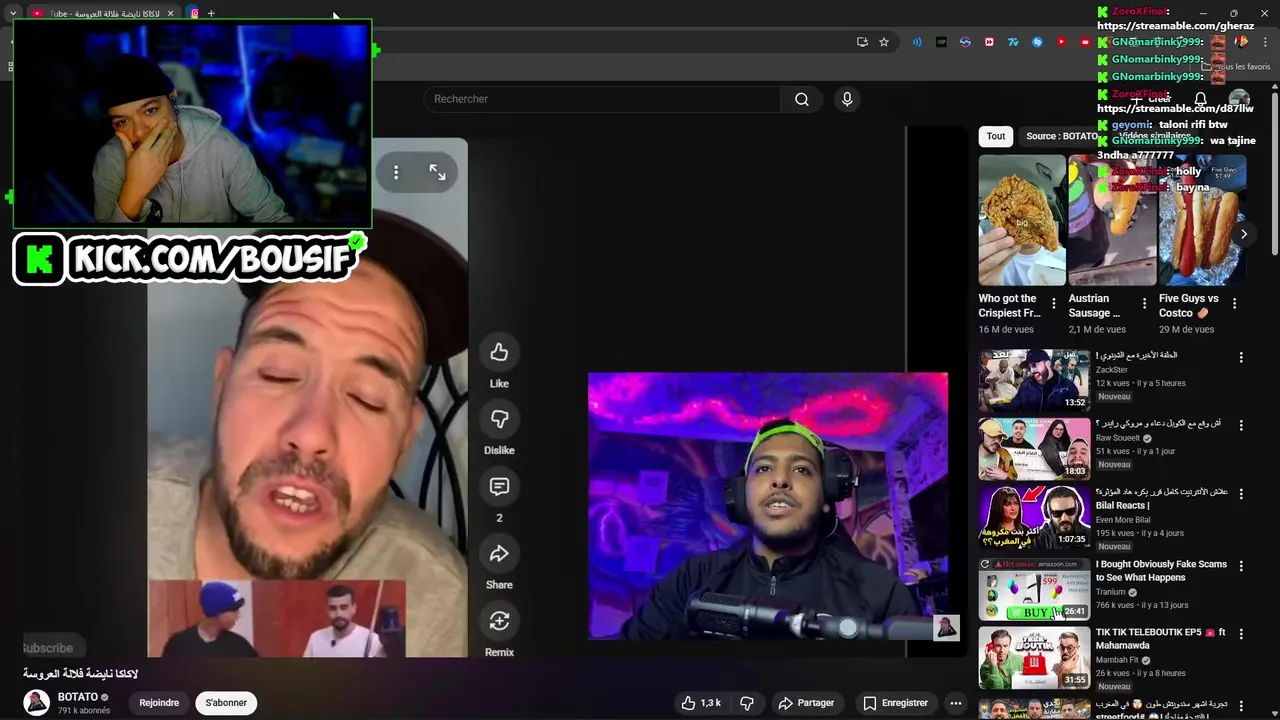Switch to the Instagram tab
This screenshot has width=1280, height=720.
tap(194, 13)
